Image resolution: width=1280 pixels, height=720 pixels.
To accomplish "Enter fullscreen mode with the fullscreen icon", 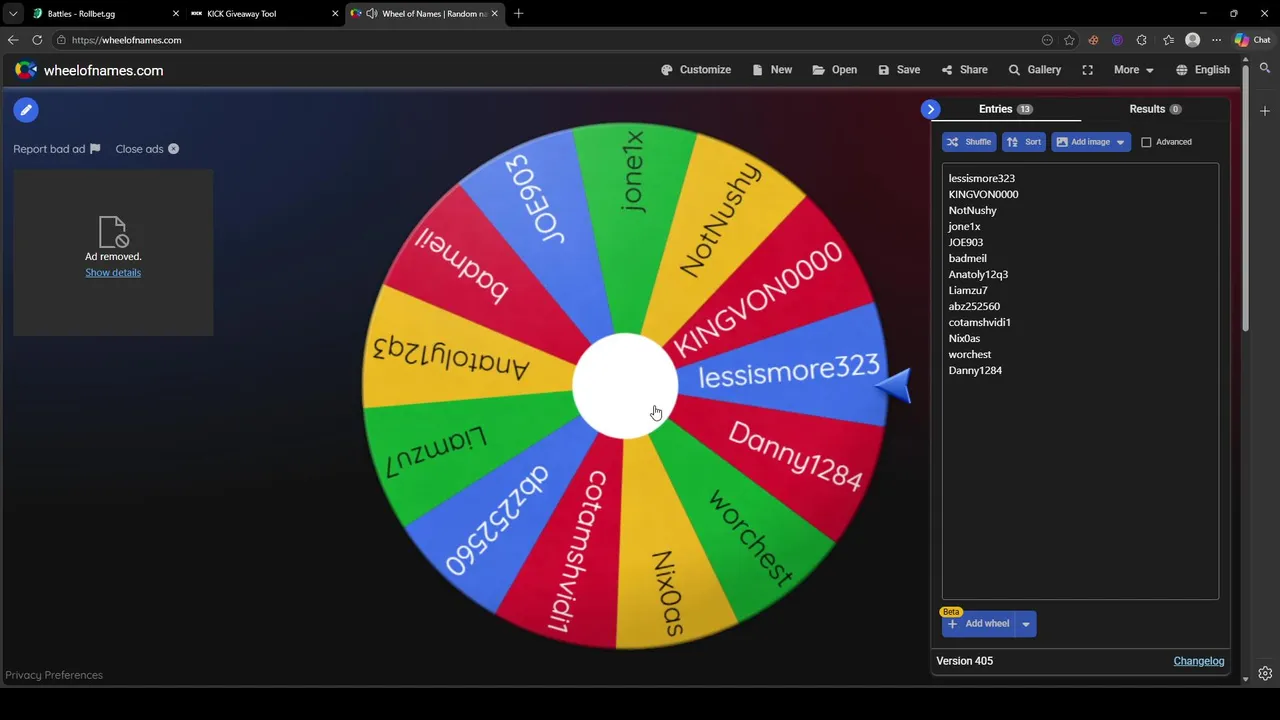I will click(x=1088, y=70).
